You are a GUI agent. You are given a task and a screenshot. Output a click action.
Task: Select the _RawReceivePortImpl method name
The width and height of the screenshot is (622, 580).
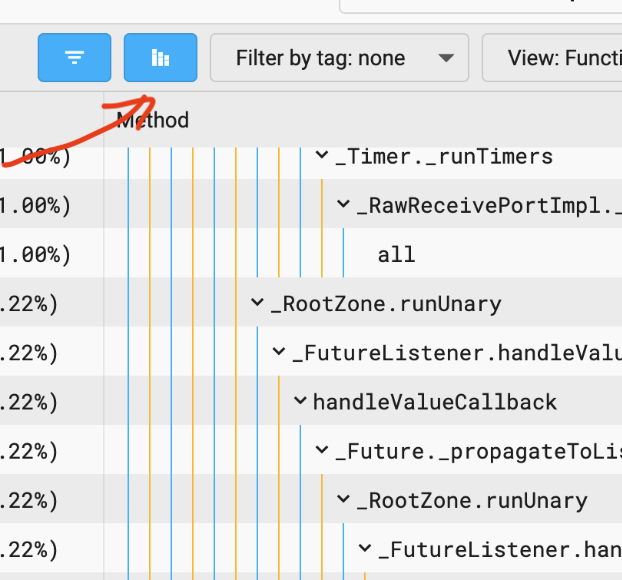[x=488, y=205]
